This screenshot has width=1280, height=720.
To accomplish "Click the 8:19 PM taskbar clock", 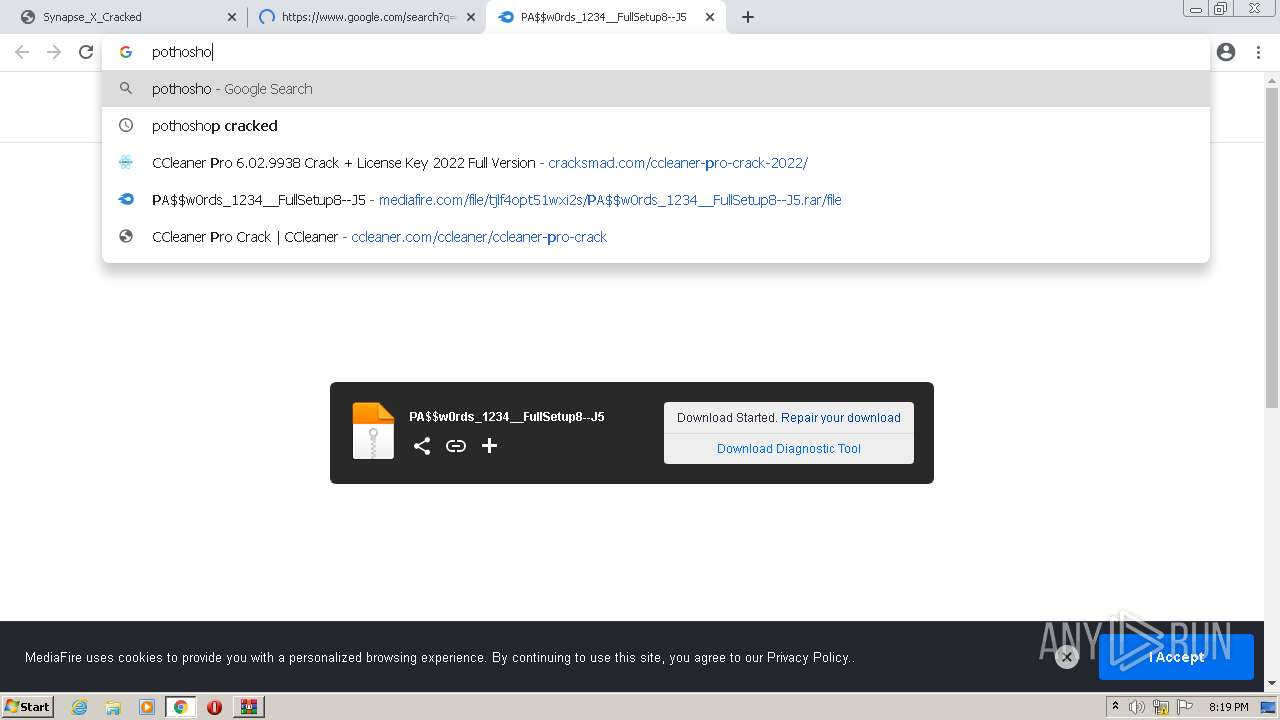I will 1228,707.
